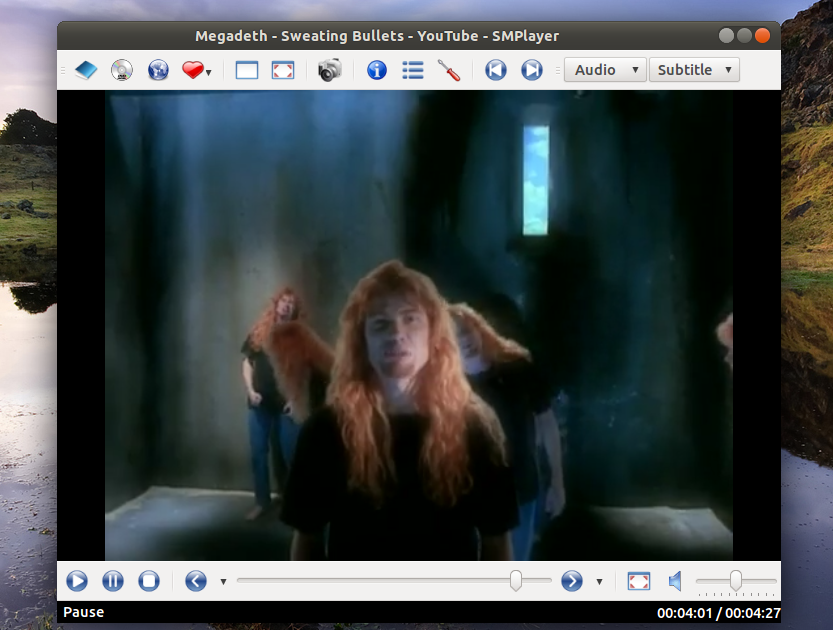
Task: Expand the Favorites heart menu arrow
Action: tap(208, 70)
